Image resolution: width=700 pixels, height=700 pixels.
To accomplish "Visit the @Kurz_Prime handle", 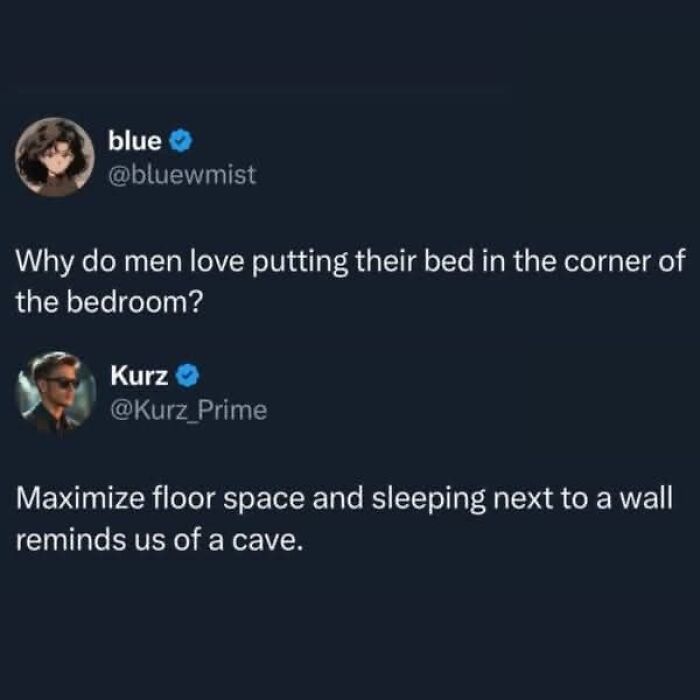I will tap(189, 410).
